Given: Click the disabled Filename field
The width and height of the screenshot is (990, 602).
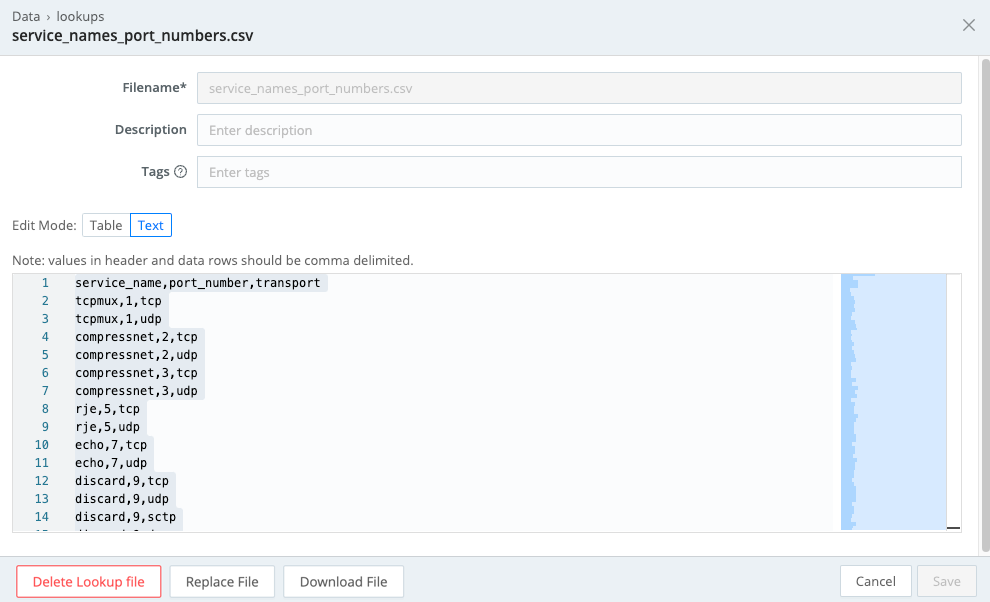Looking at the screenshot, I should pos(579,88).
